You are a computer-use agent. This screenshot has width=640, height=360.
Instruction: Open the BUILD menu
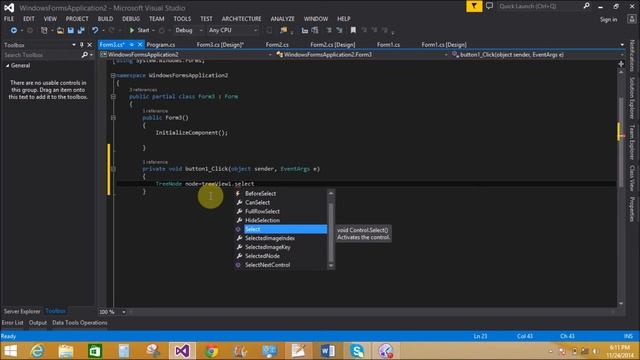point(105,19)
